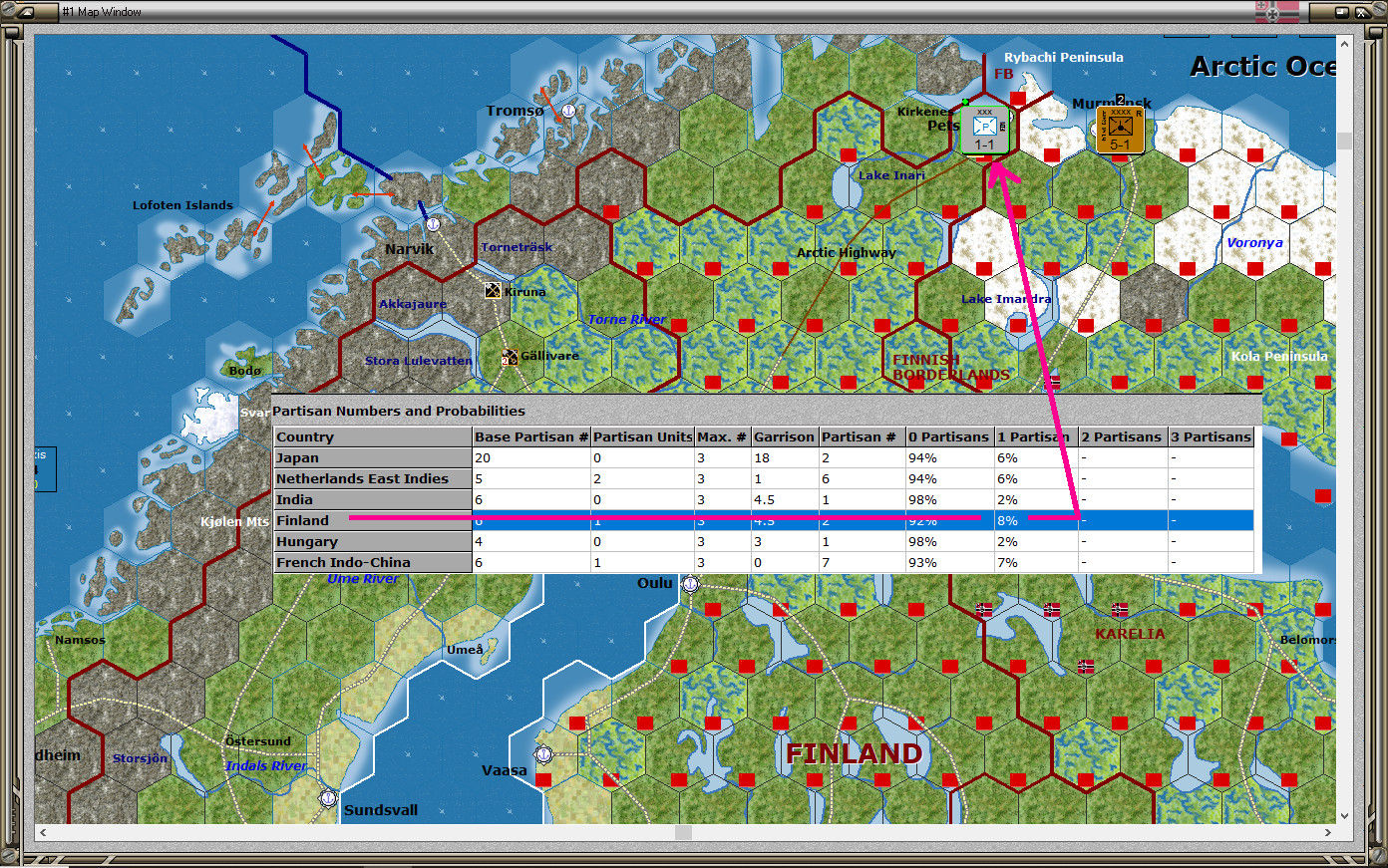This screenshot has width=1388, height=868.
Task: Click the 3 Partisans column header
Action: 1211,436
